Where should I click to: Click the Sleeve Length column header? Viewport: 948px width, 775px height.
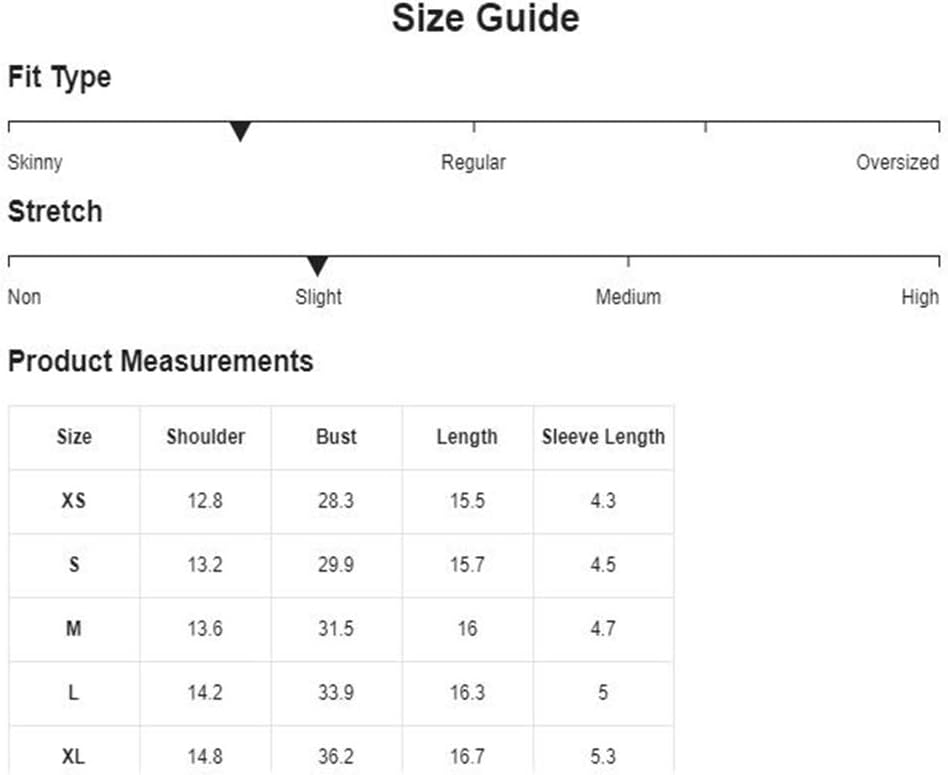click(603, 436)
